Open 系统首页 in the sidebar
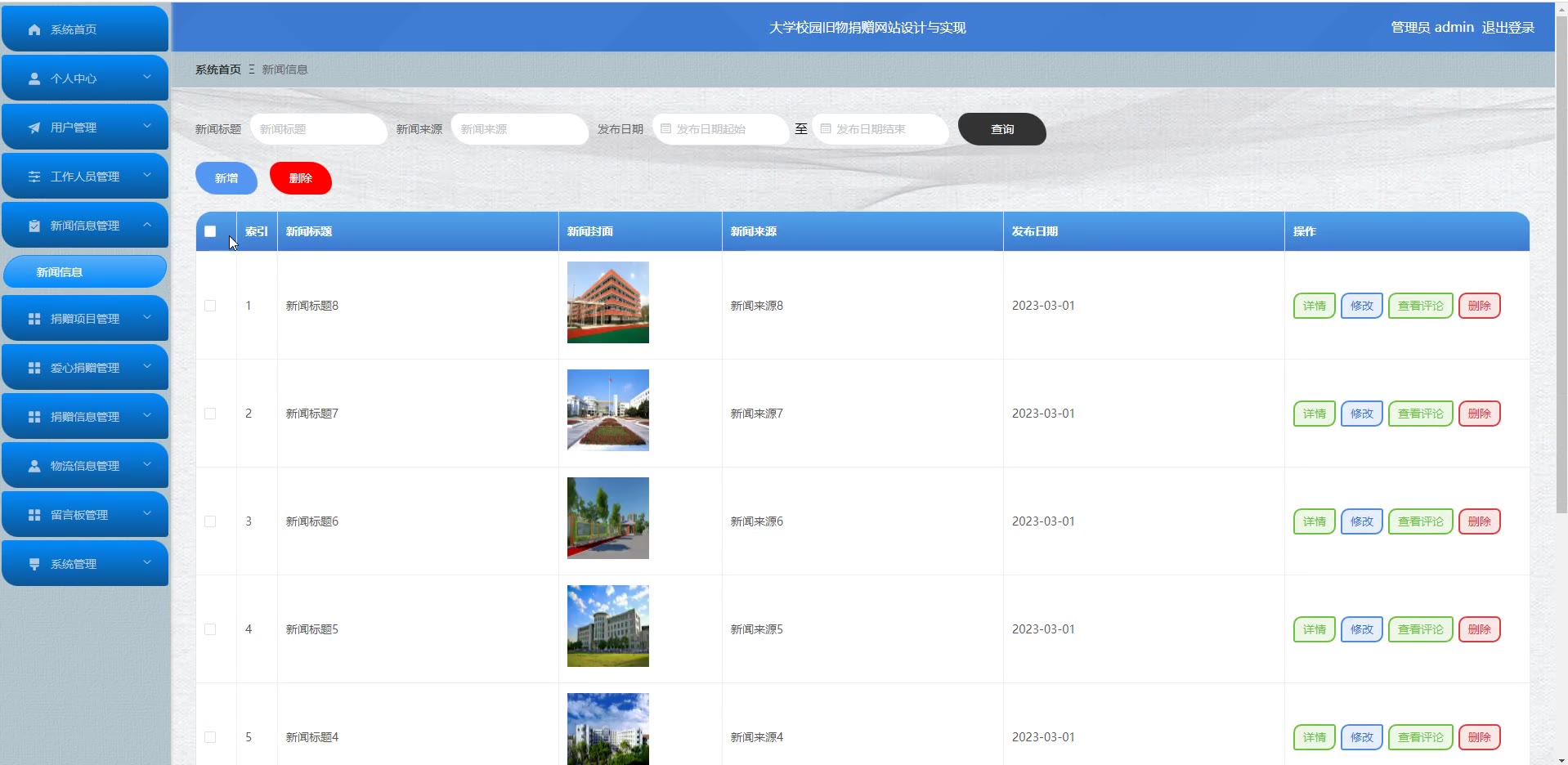Viewport: 1568px width, 765px height. tap(85, 29)
